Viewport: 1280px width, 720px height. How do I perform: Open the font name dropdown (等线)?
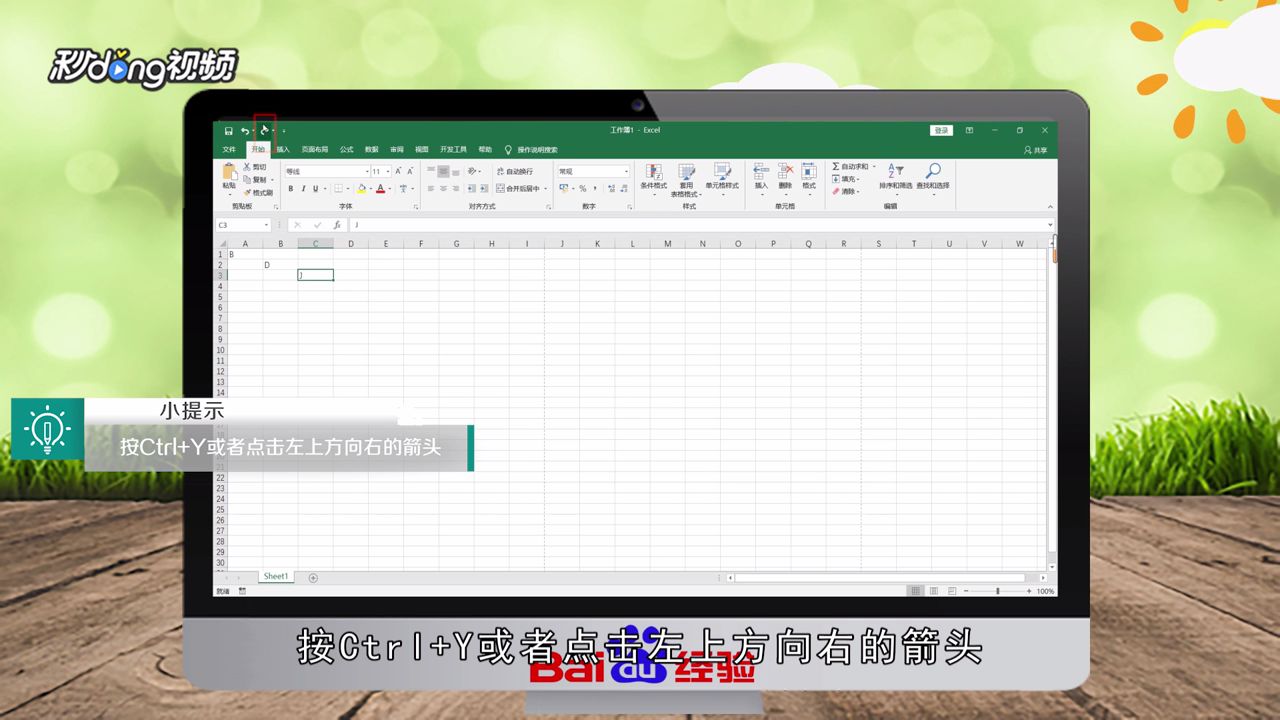[367, 171]
